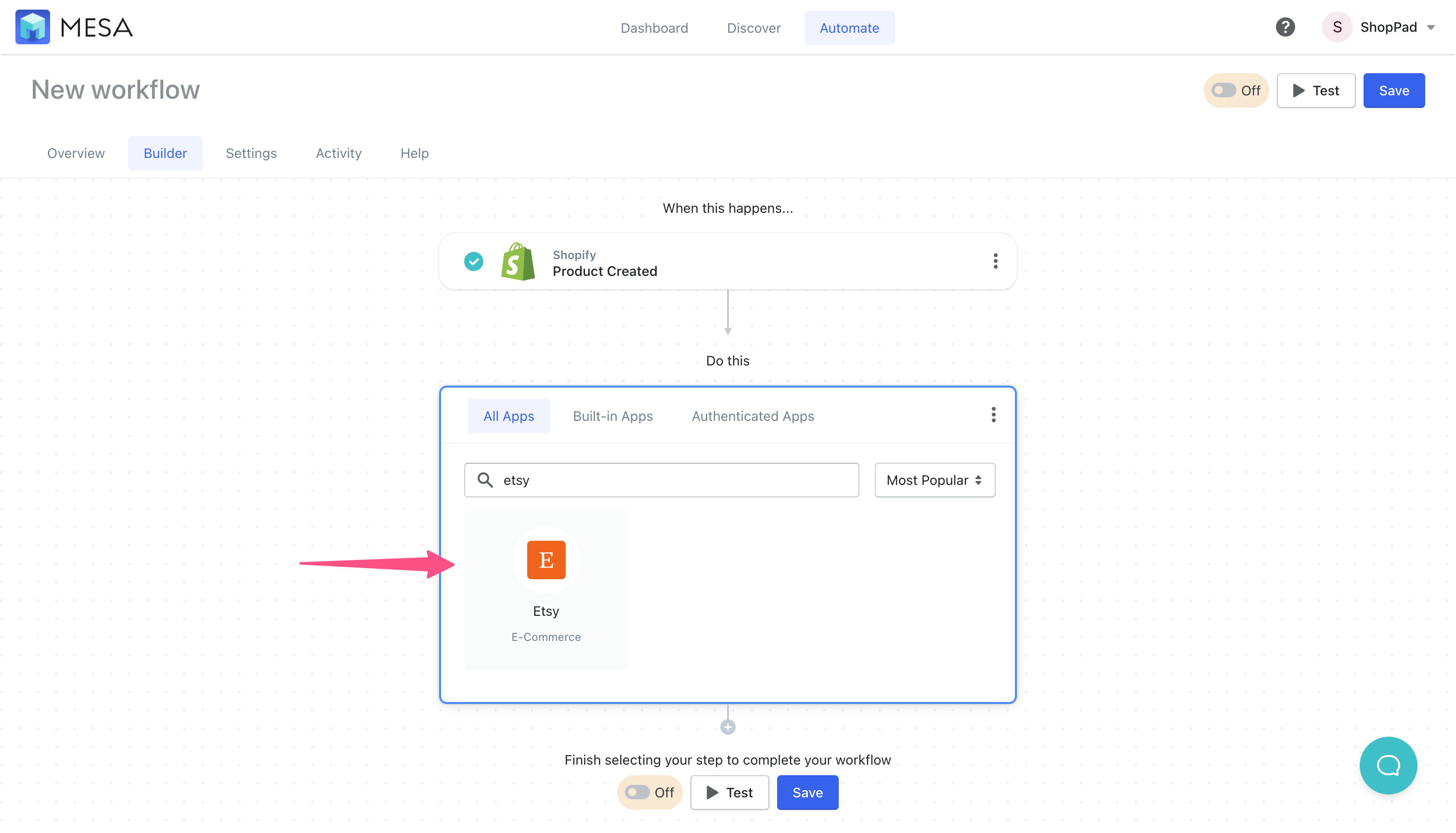Edit the New workflow title
The image size is (1456, 833).
(x=116, y=90)
